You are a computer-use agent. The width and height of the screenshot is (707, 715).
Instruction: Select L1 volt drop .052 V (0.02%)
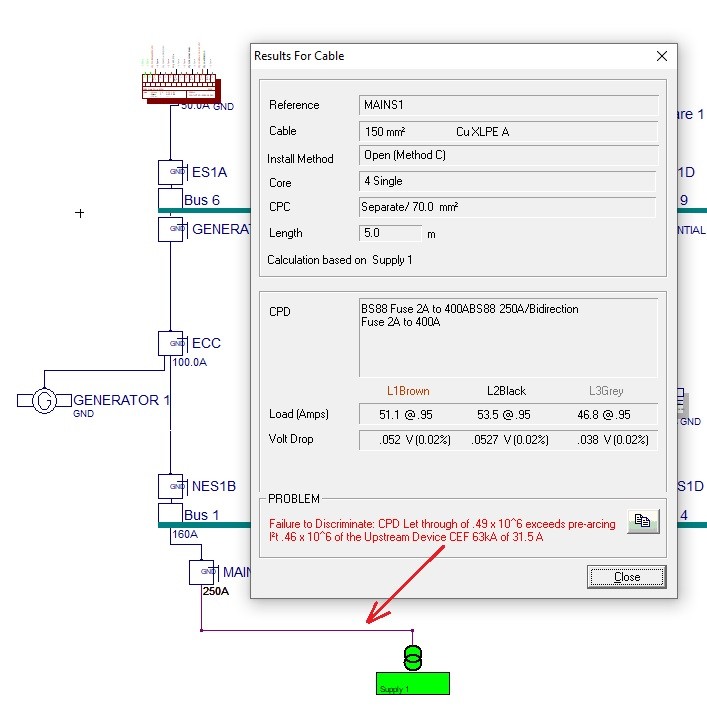pos(415,440)
